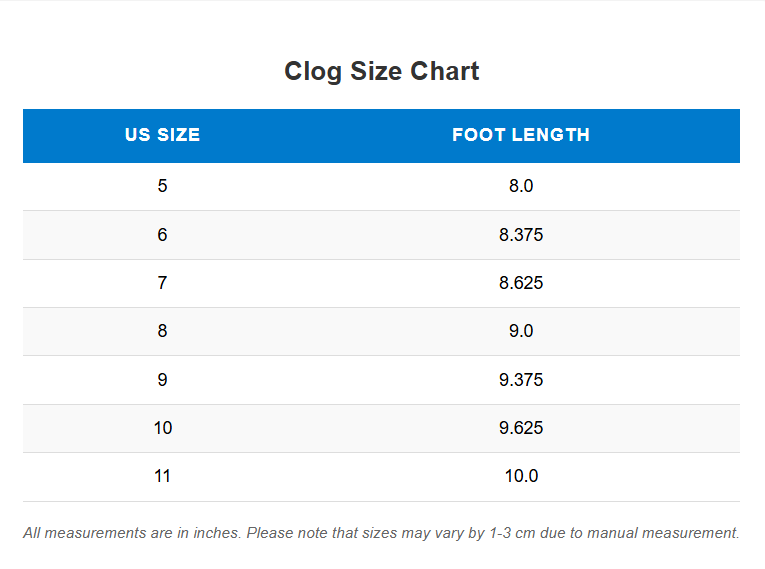
Task: Click the "US SIZE" column header
Action: coord(162,135)
